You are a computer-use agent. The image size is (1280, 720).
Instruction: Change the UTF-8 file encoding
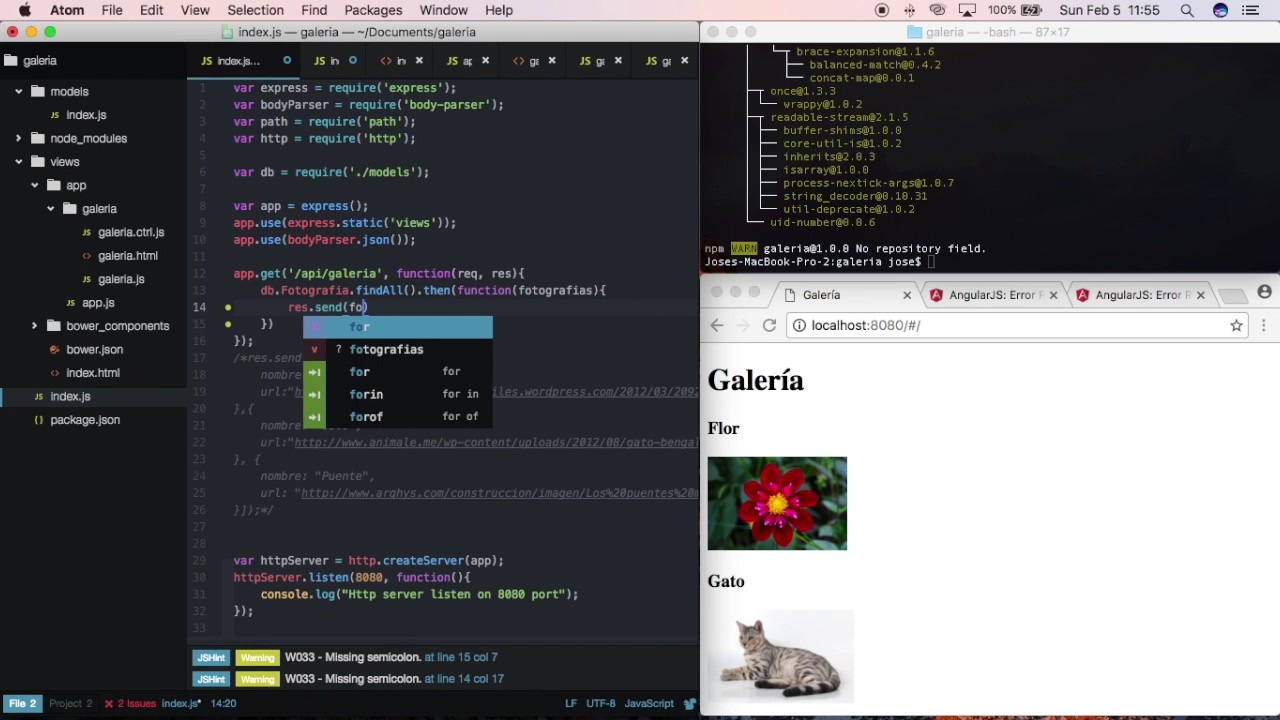(601, 703)
